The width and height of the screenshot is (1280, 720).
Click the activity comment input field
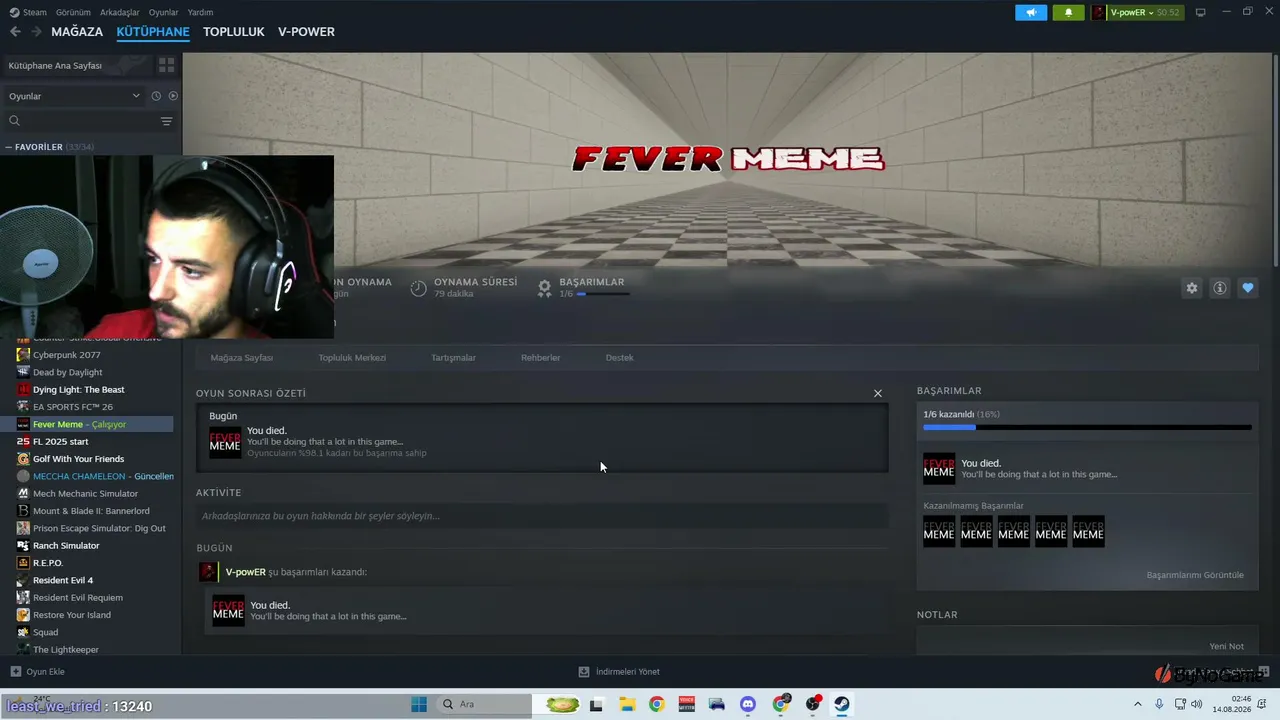(x=542, y=516)
